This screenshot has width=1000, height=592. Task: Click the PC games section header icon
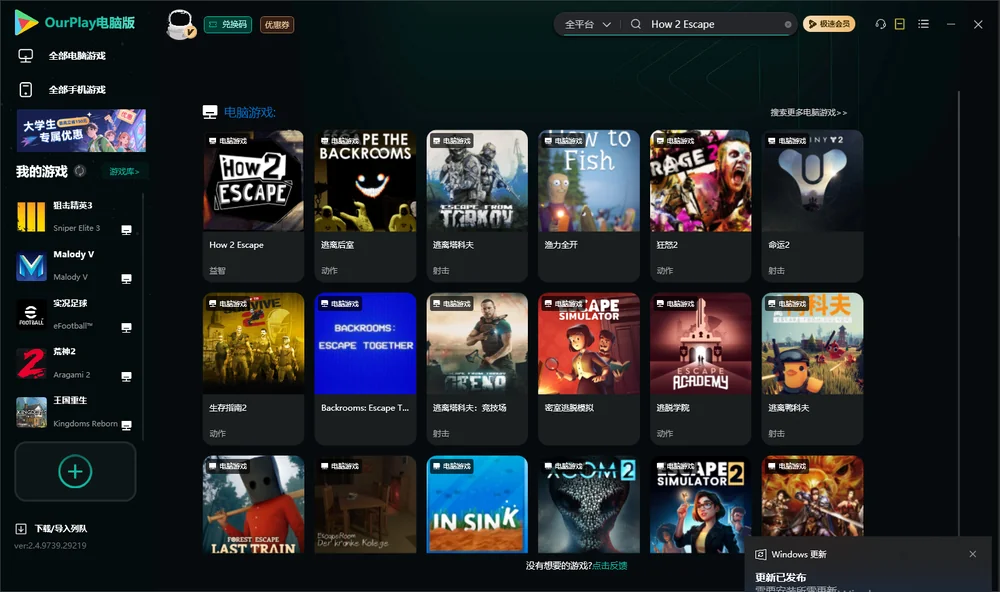(x=210, y=112)
